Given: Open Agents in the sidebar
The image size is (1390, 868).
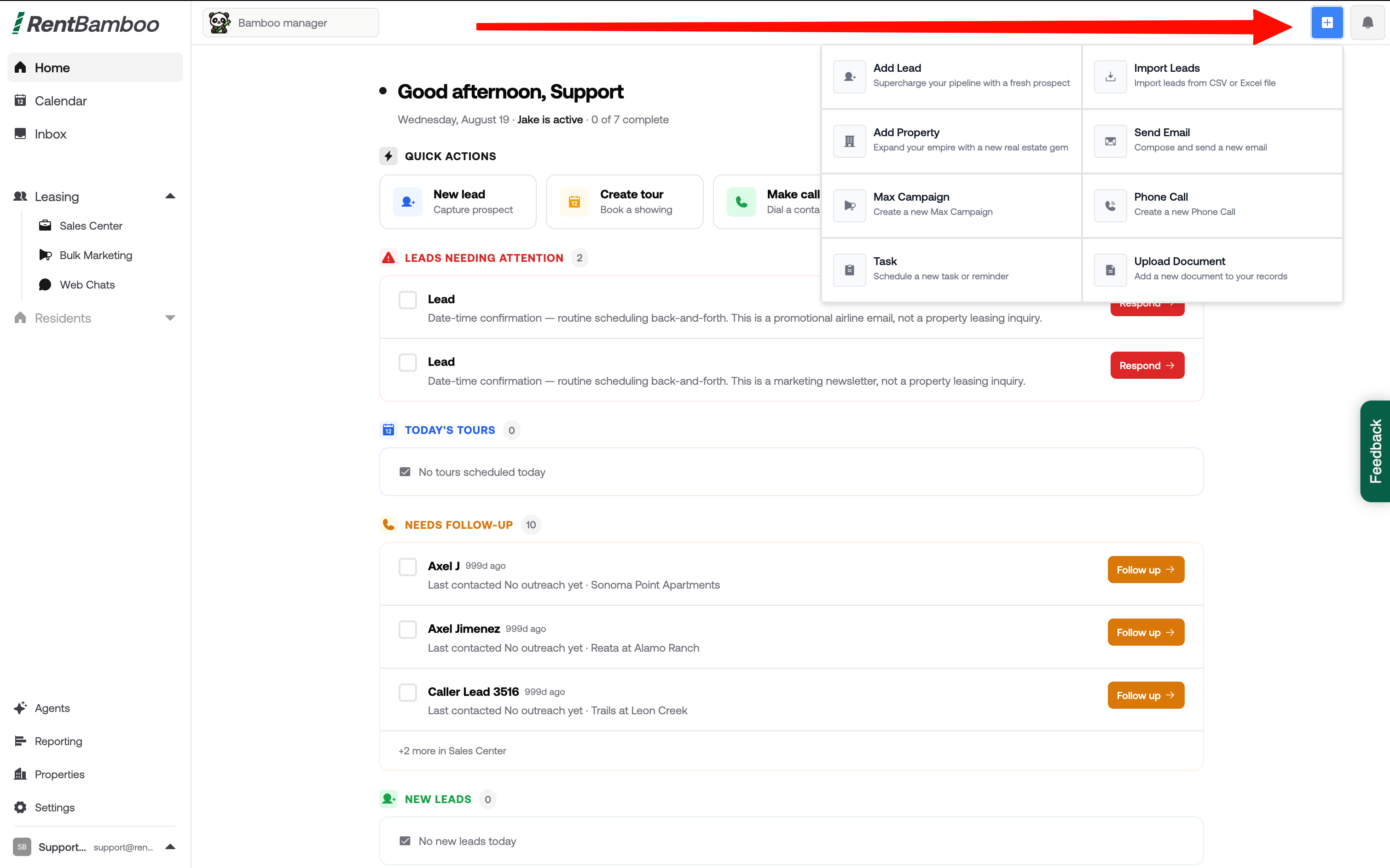Looking at the screenshot, I should [95, 708].
